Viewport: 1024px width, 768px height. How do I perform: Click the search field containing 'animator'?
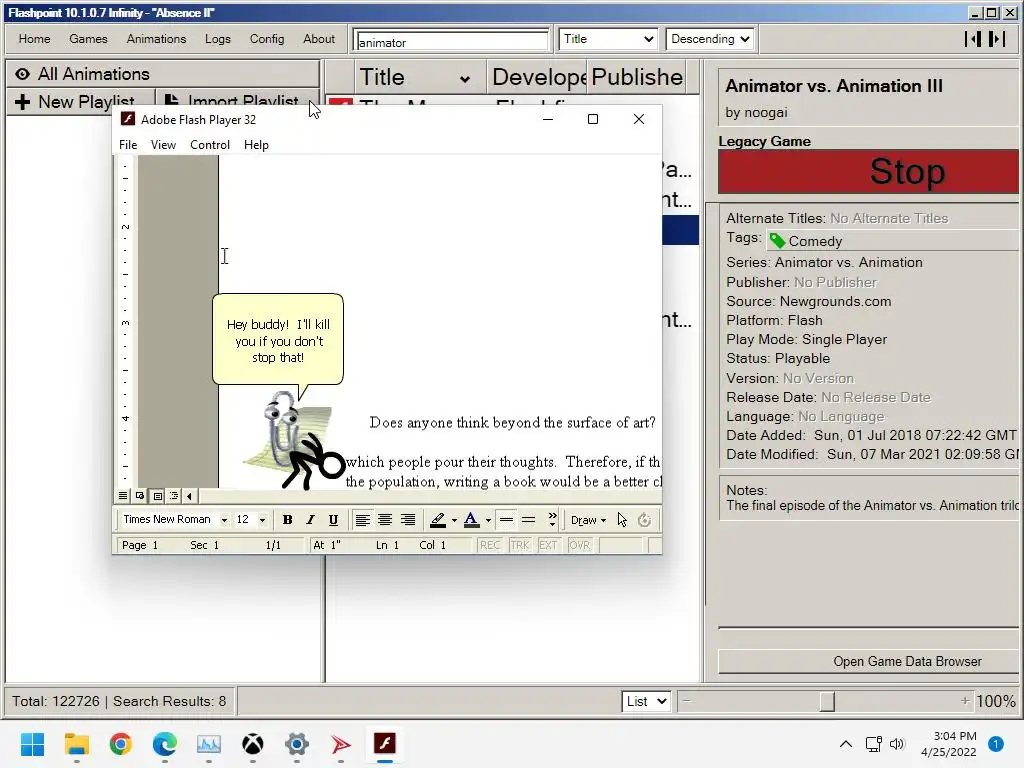click(451, 41)
